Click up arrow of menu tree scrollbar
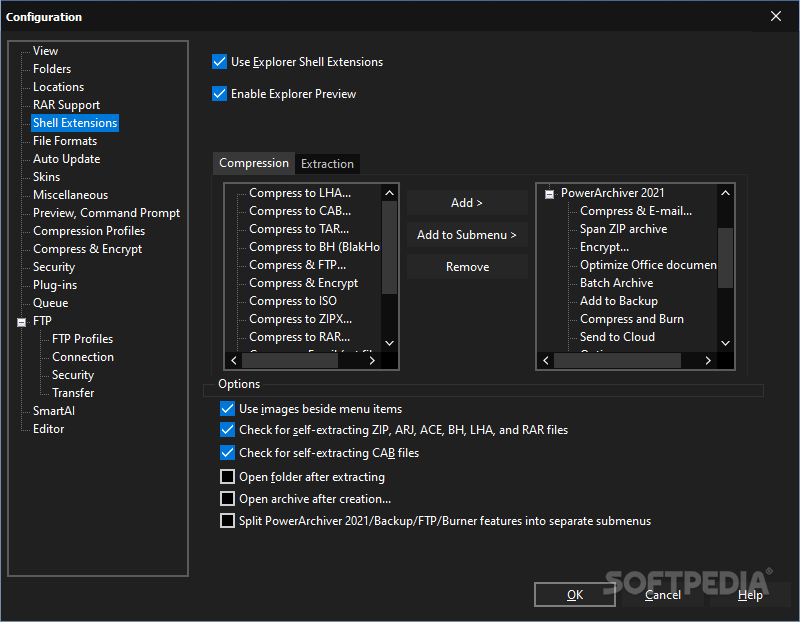Viewport: 800px width, 622px height. coord(726,193)
